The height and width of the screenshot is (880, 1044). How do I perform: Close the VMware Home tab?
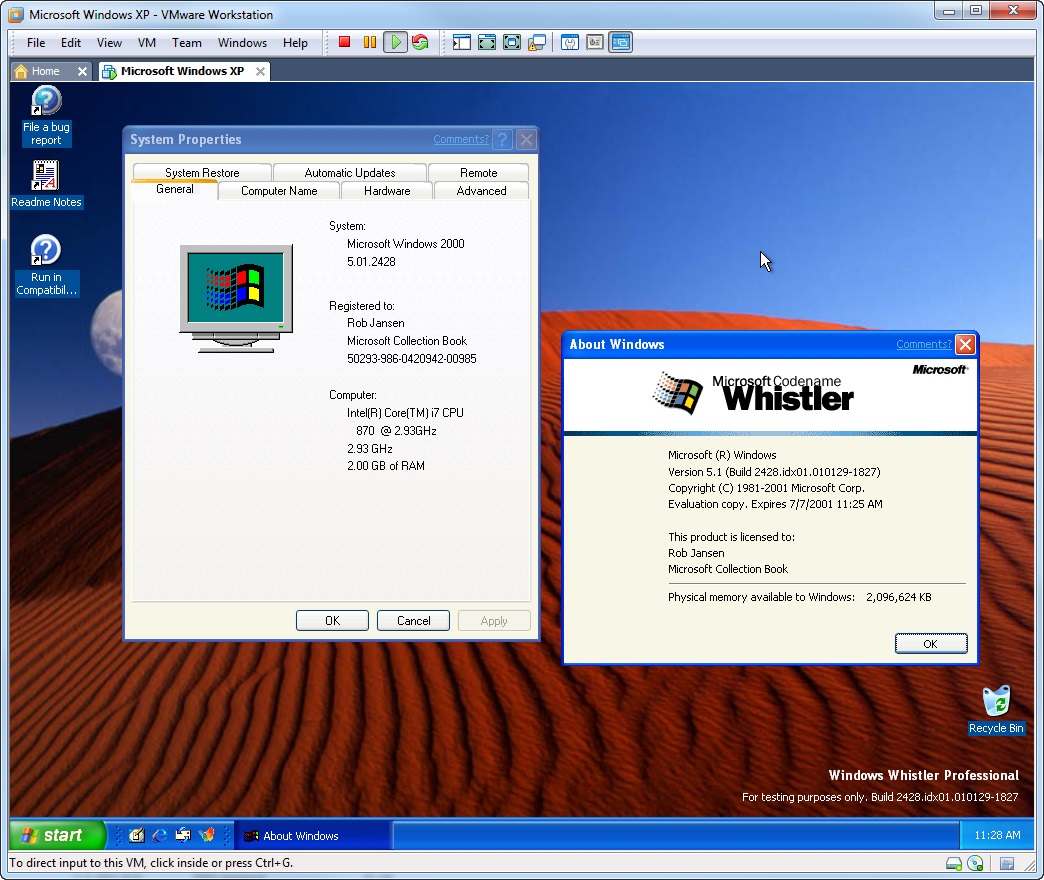(x=82, y=71)
